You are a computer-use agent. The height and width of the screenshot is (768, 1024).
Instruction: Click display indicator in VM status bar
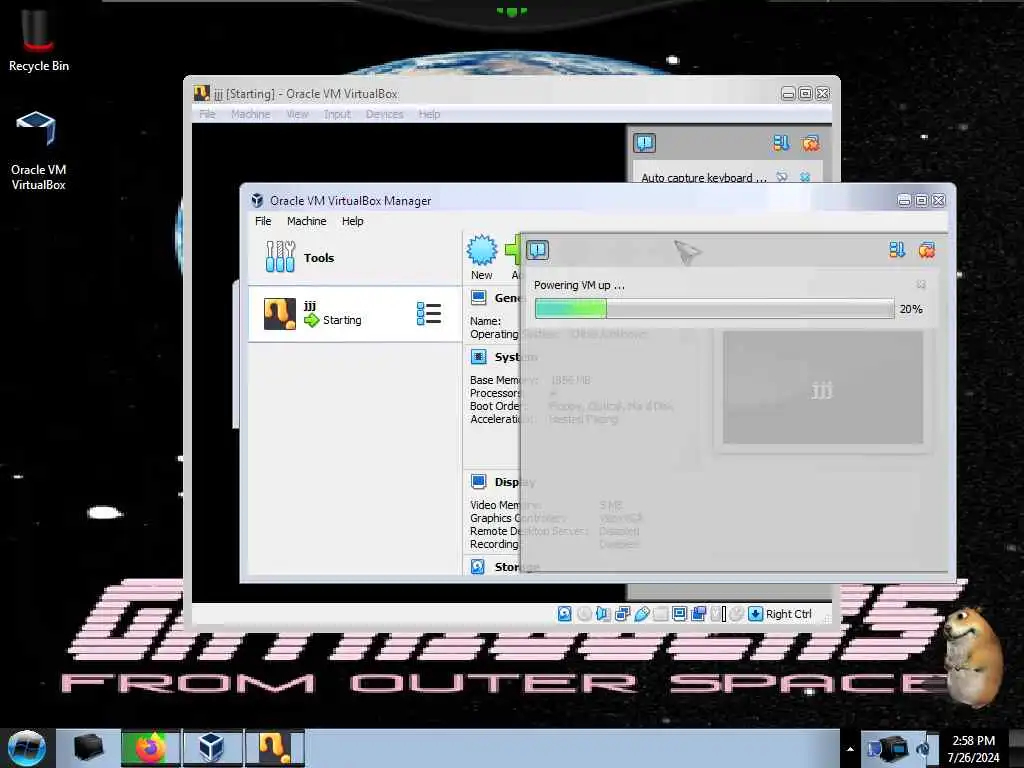pyautogui.click(x=679, y=614)
